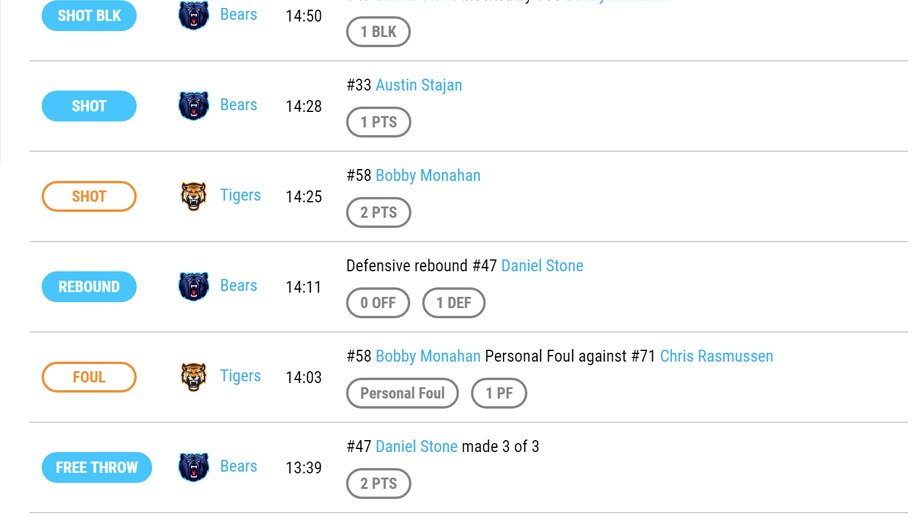Click the orange FOUL event badge
This screenshot has width=921, height=518.
click(89, 377)
